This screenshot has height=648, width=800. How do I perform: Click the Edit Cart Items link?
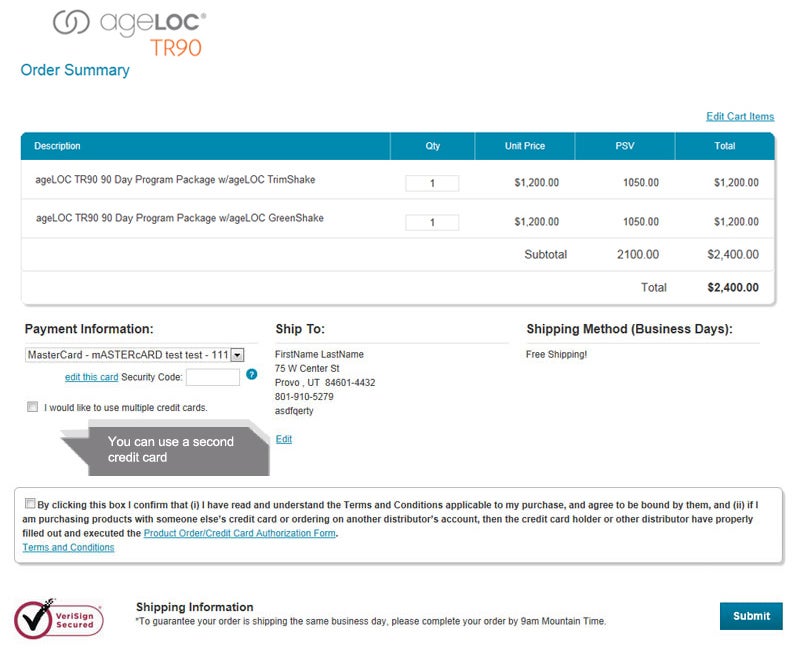(740, 116)
